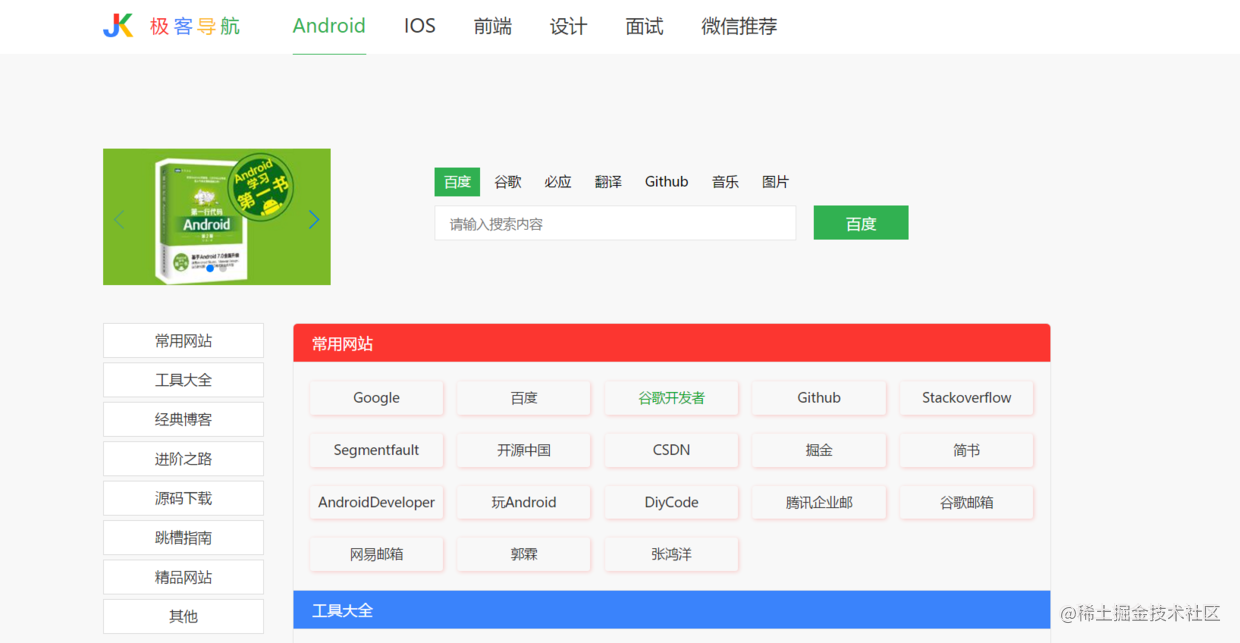
Task: Open the AndroidDeveloper link
Action: point(376,502)
